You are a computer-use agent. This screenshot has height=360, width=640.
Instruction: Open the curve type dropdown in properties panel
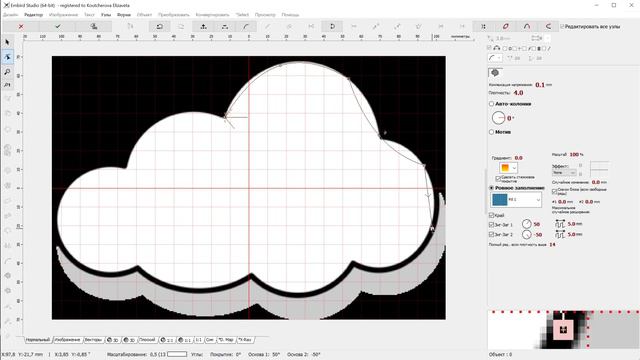point(495,58)
